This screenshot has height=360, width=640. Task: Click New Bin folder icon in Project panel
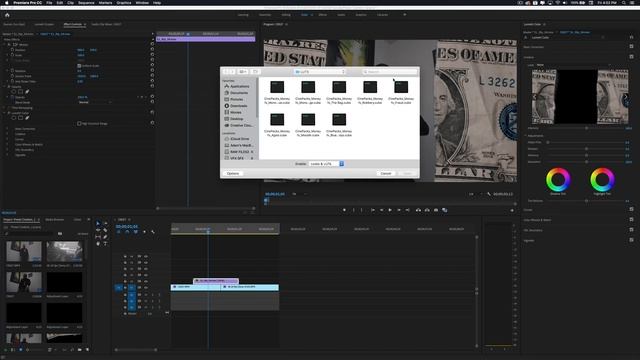79,350
